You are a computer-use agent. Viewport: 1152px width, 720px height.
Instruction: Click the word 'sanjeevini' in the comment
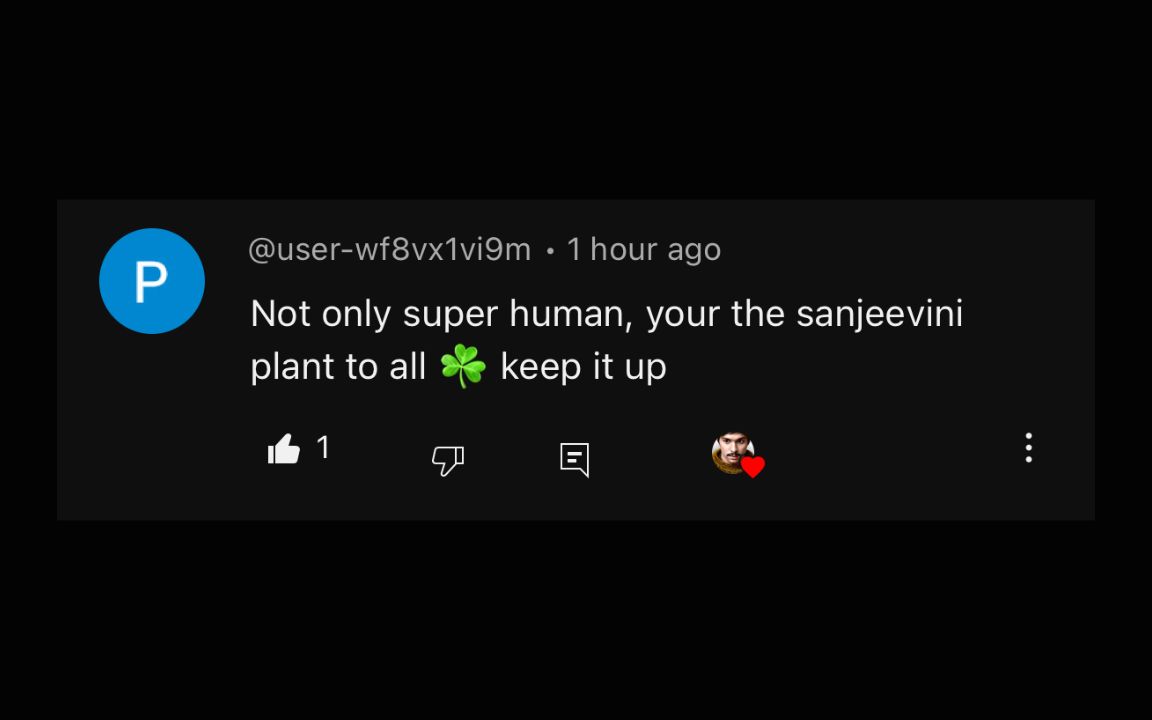tap(879, 314)
